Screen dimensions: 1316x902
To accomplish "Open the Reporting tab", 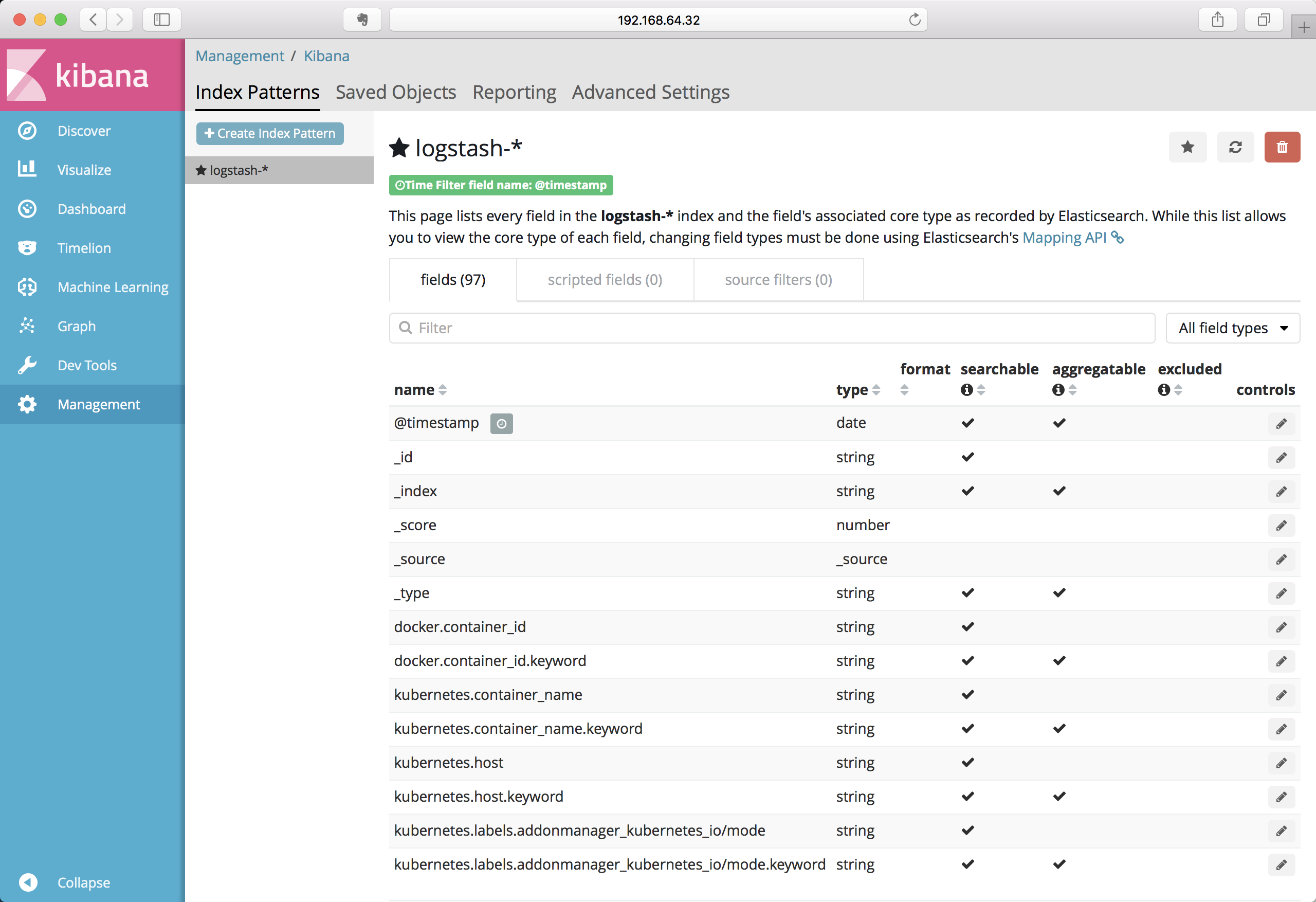I will [x=514, y=93].
